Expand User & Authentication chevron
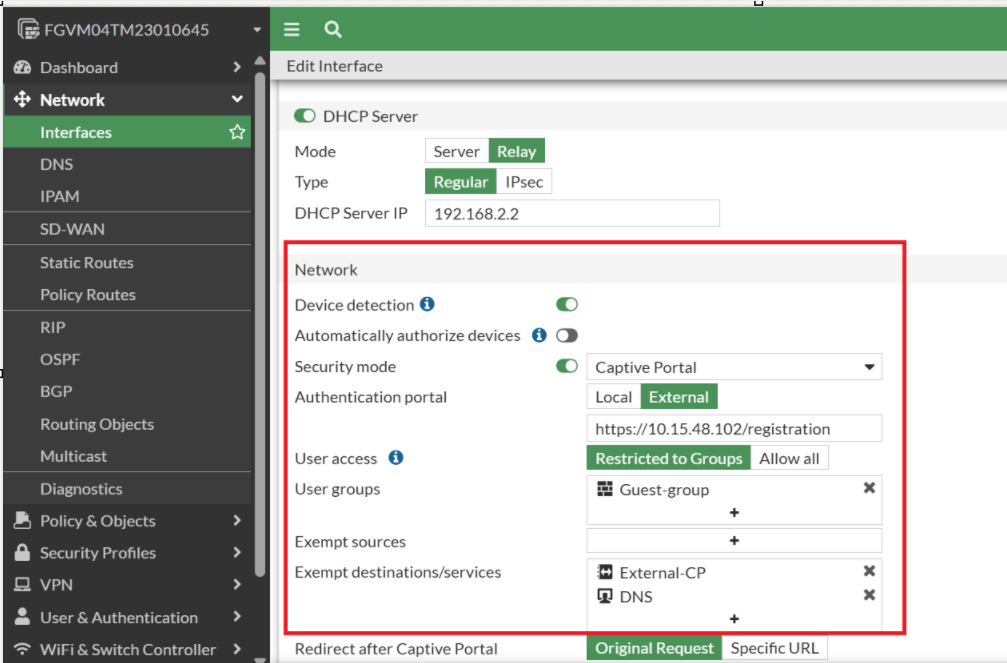 click(237, 616)
